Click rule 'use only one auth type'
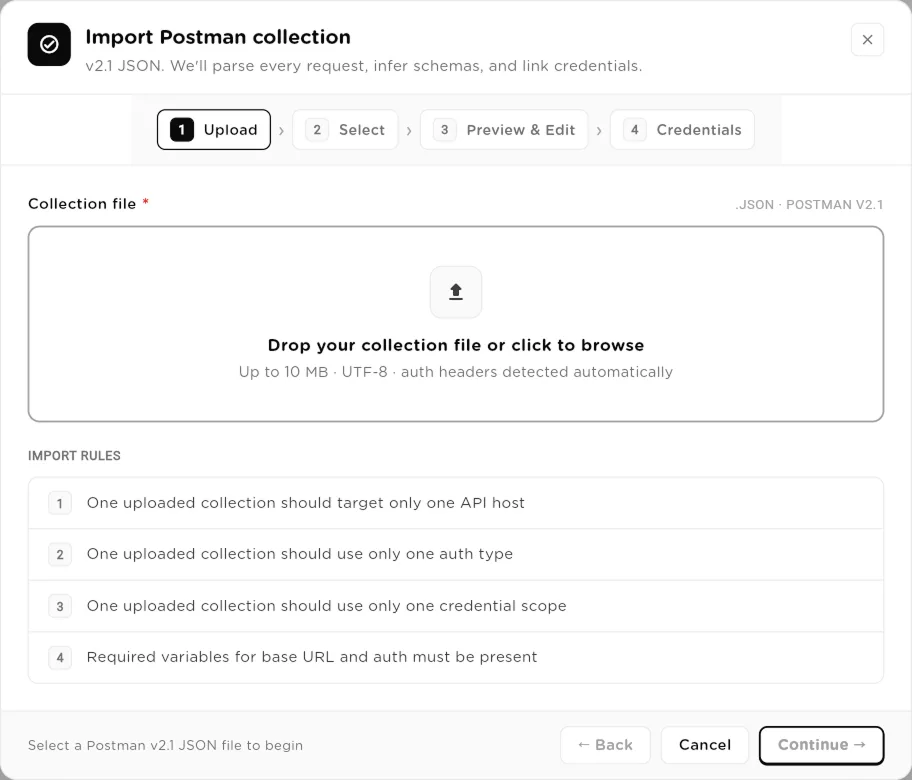 456,554
